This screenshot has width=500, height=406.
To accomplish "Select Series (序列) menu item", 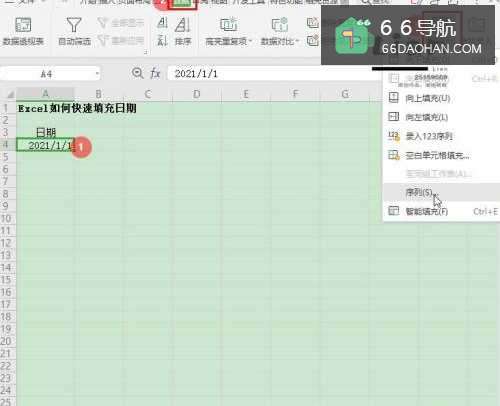I will pos(441,192).
